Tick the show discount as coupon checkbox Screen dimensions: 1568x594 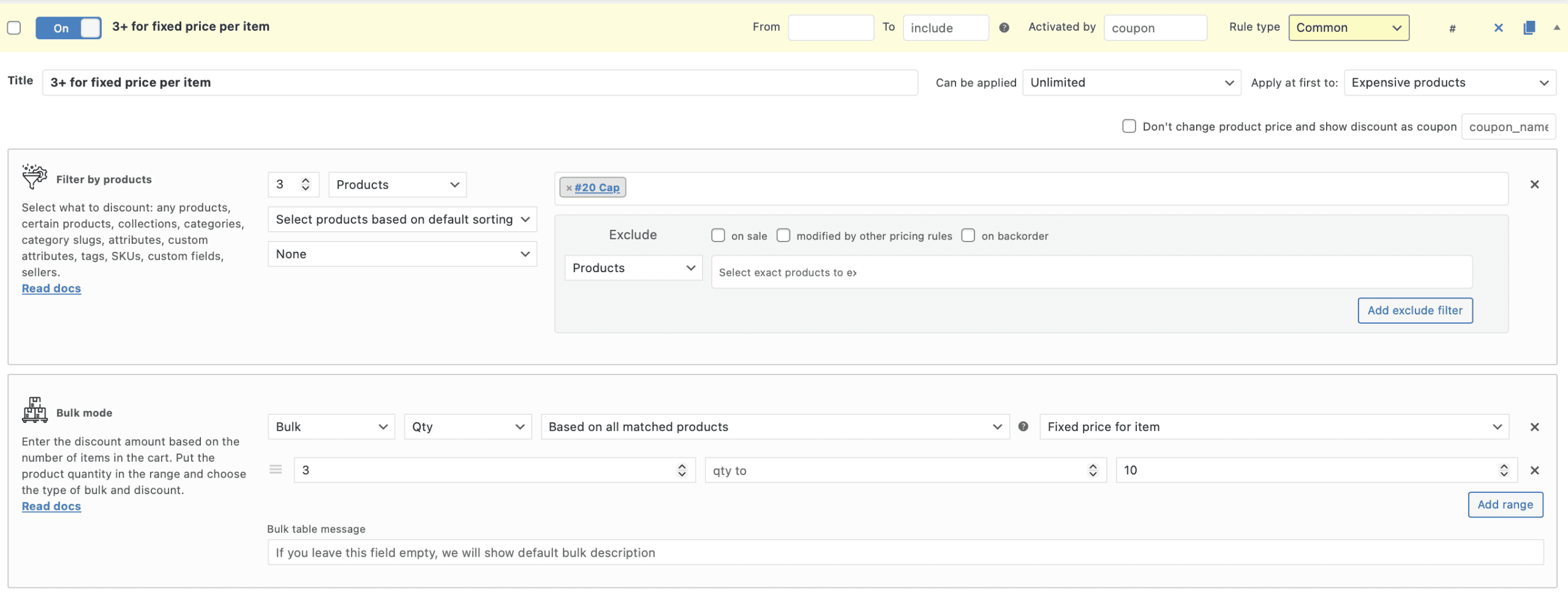click(1129, 126)
